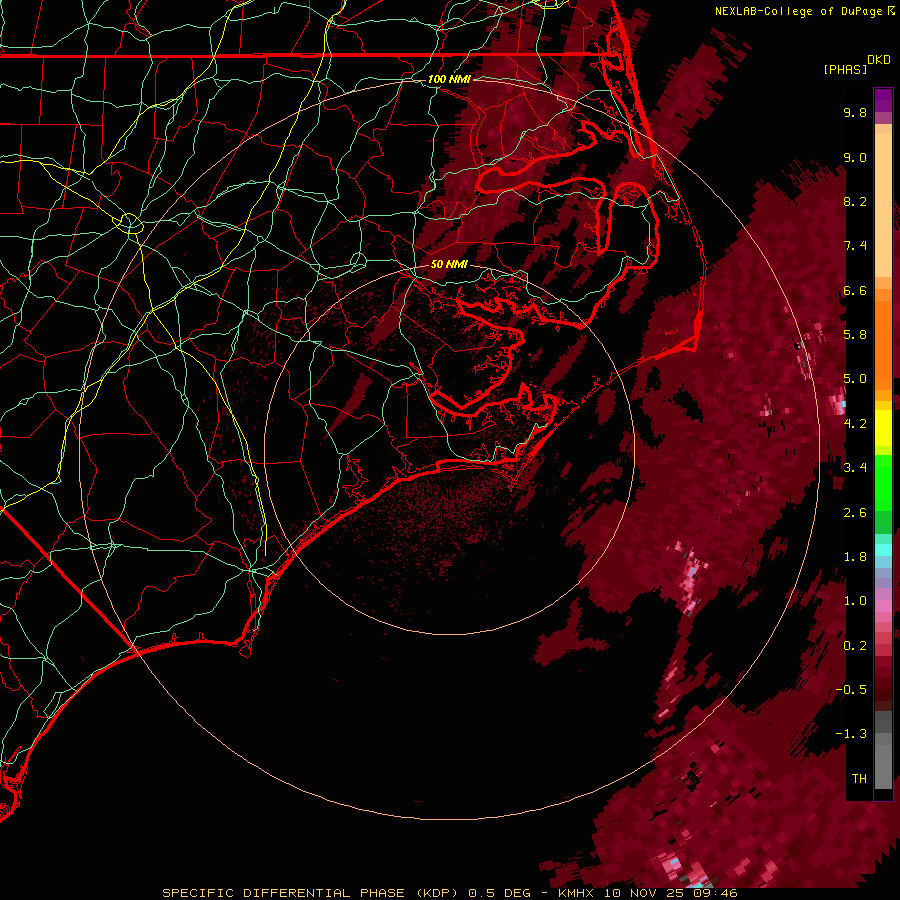Click the TH threshold legend label
900x900 pixels.
(x=859, y=779)
